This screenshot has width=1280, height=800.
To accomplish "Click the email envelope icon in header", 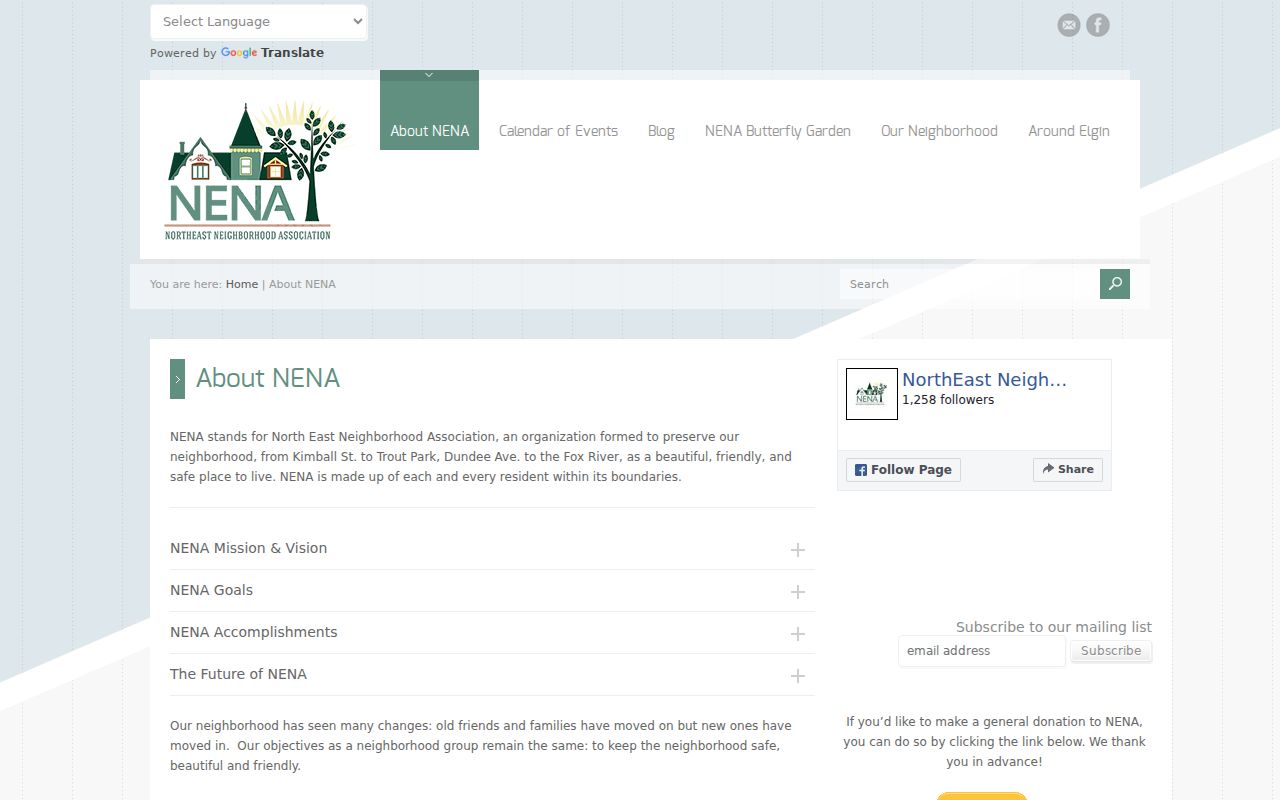I will 1069,25.
